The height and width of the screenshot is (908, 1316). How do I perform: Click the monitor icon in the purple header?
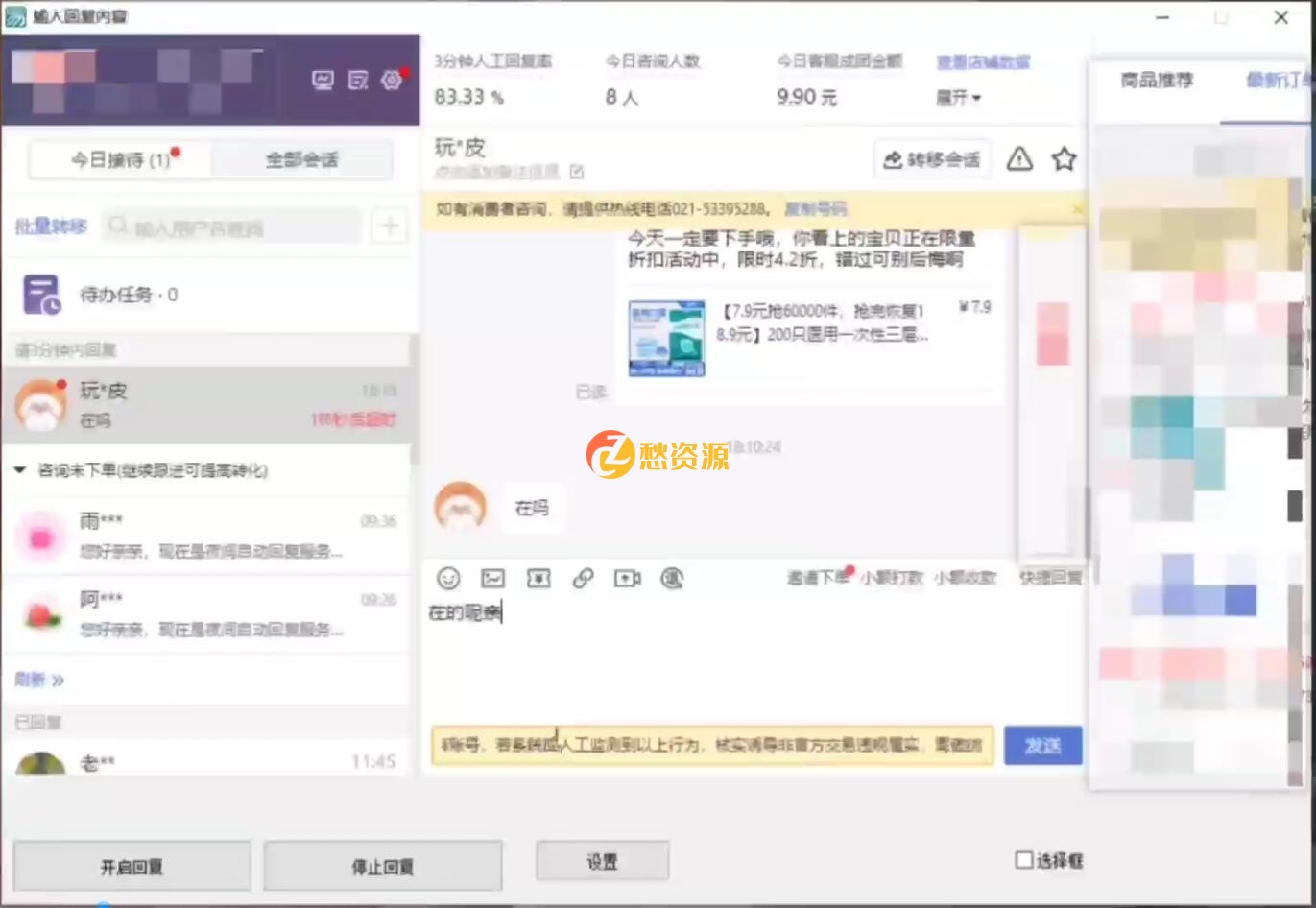tap(323, 81)
